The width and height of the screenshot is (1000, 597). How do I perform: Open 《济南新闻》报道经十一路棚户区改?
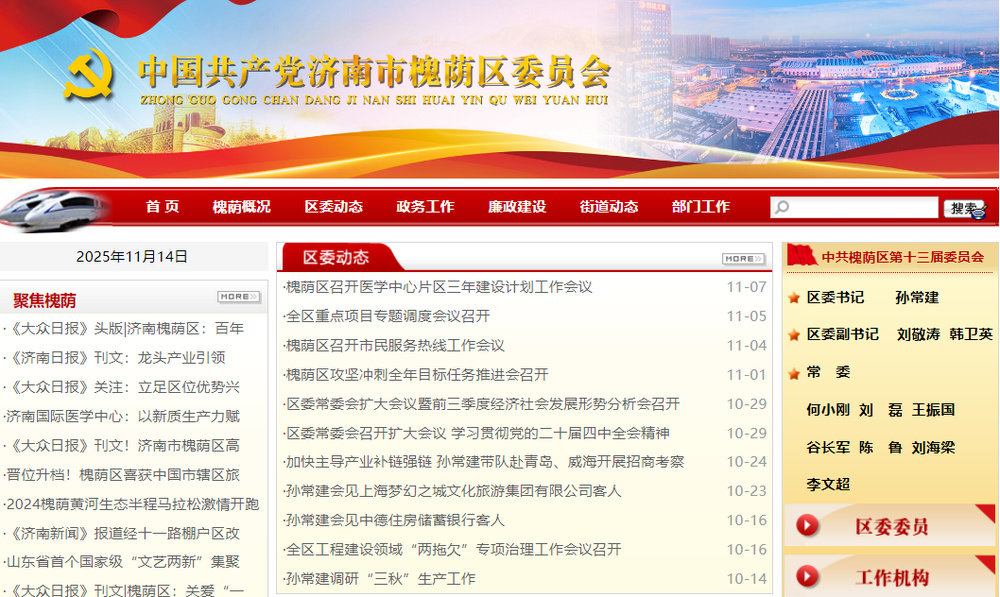122,534
